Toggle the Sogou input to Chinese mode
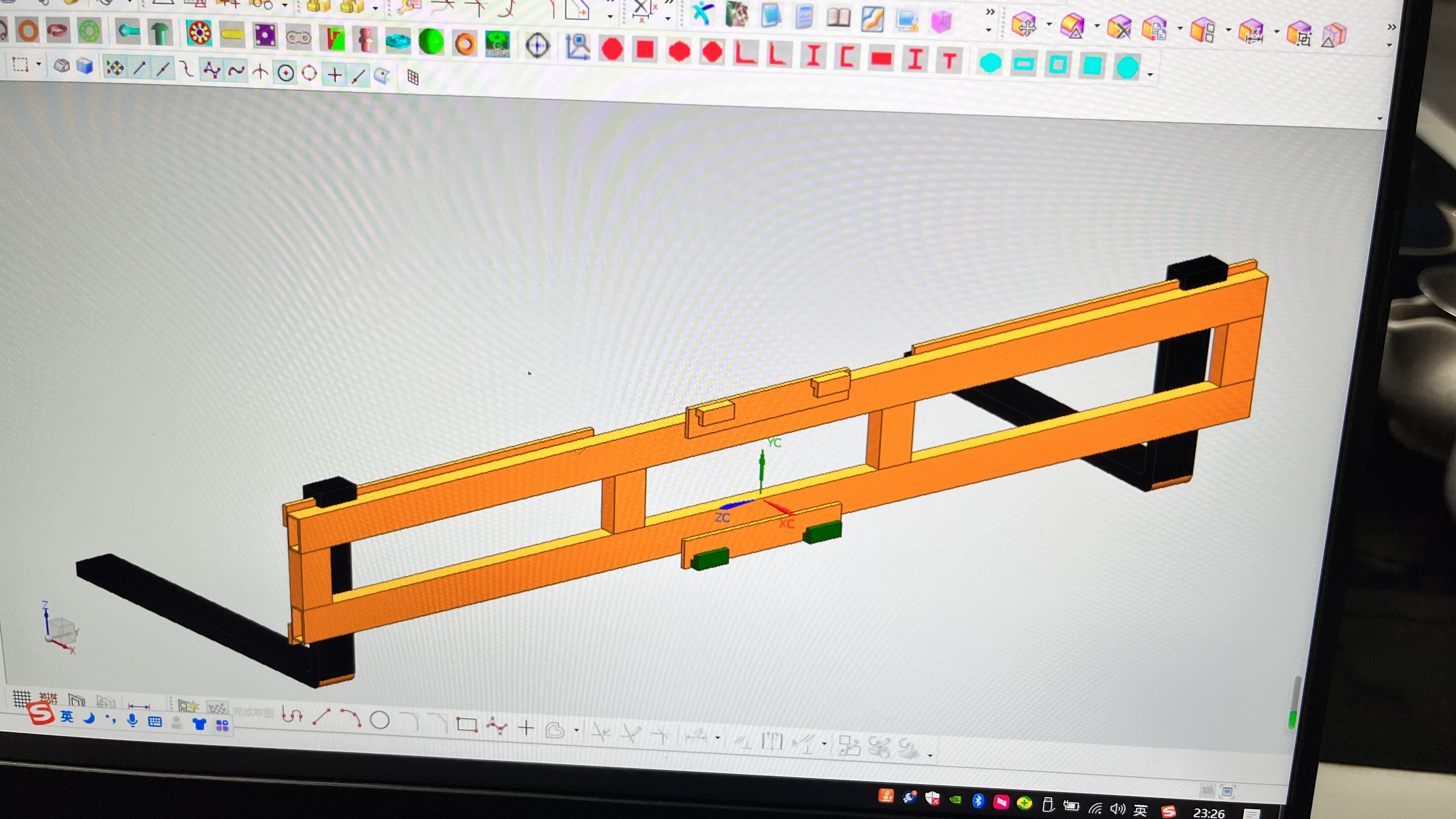Image resolution: width=1456 pixels, height=819 pixels. pos(68,717)
